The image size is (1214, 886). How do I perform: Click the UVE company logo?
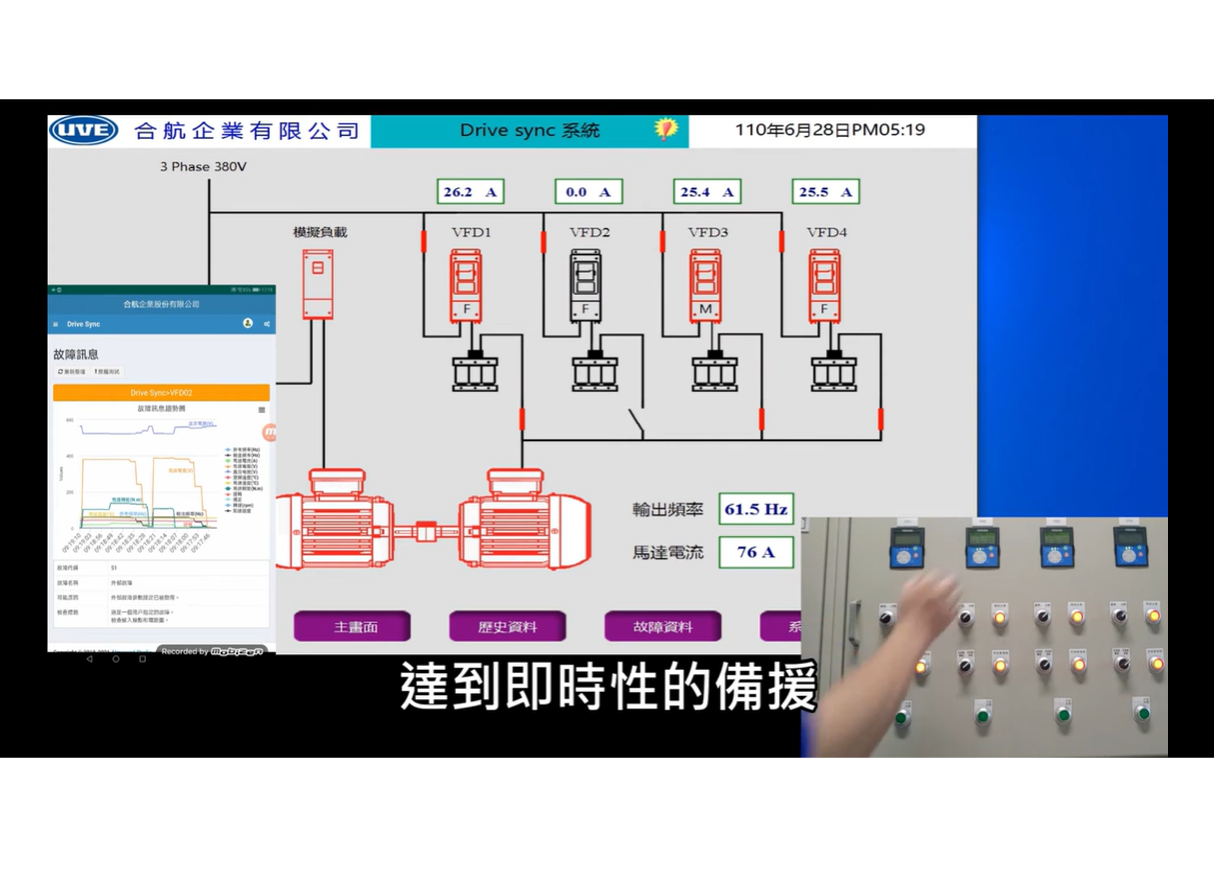84,130
